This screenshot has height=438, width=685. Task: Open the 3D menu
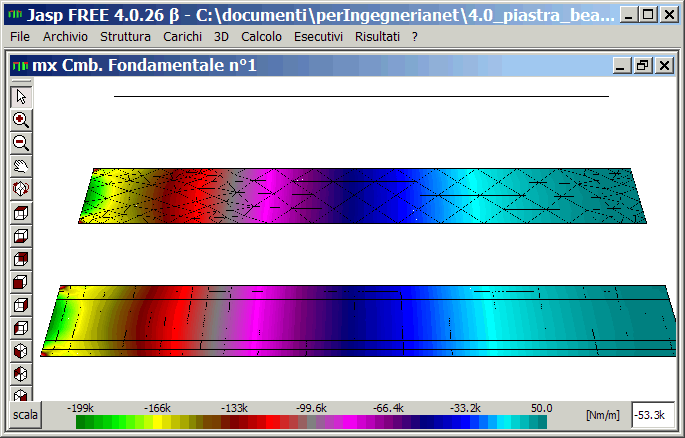221,37
